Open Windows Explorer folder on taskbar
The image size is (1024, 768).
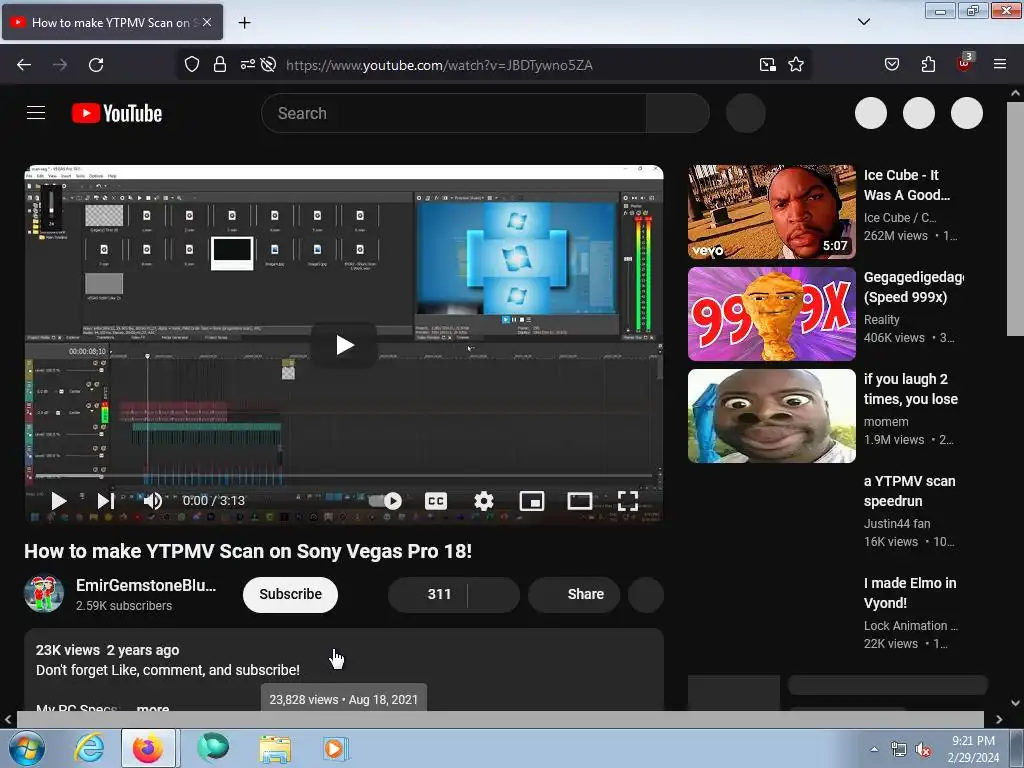275,748
